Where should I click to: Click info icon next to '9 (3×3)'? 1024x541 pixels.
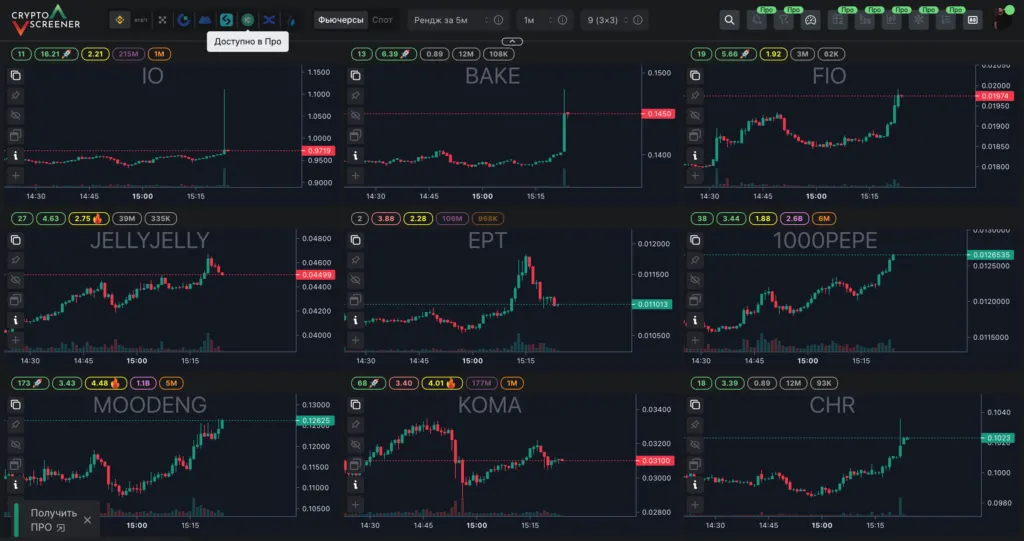(x=638, y=20)
